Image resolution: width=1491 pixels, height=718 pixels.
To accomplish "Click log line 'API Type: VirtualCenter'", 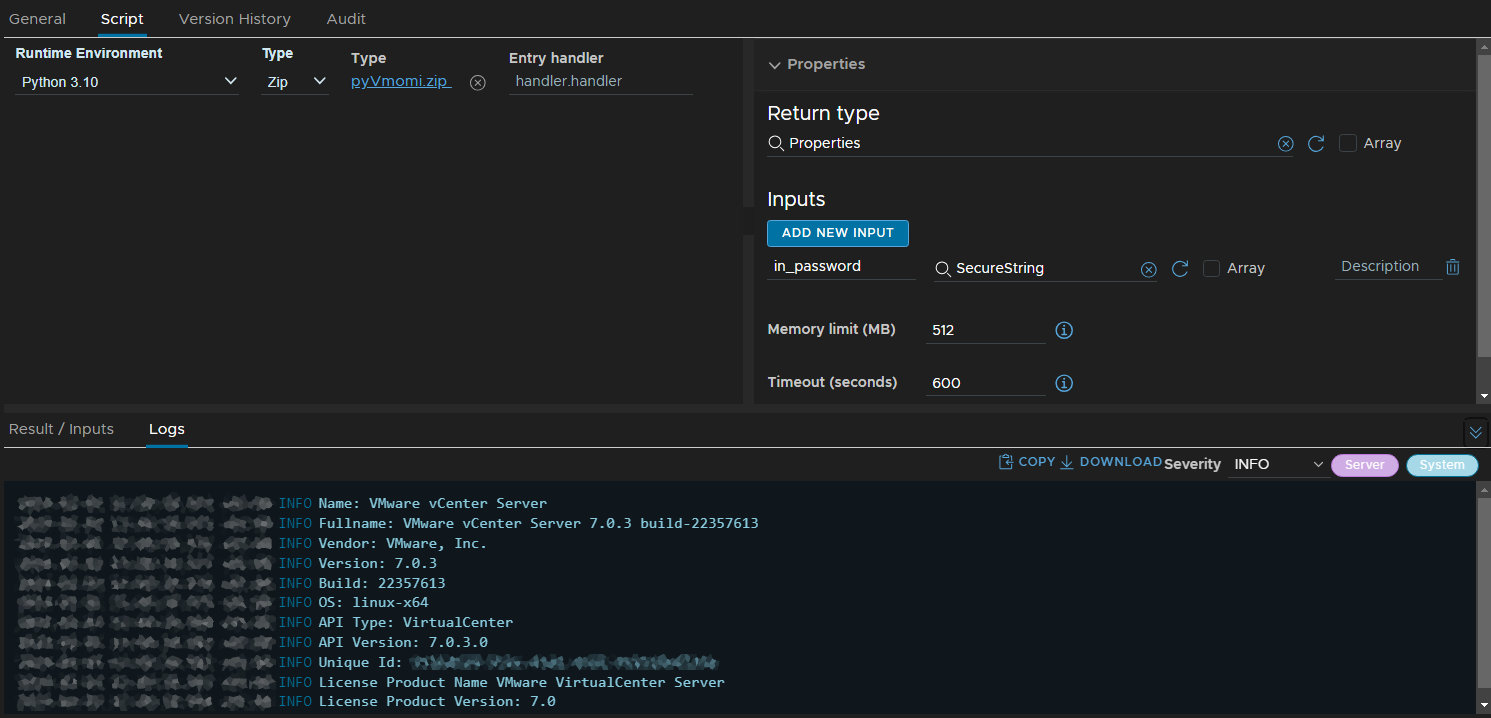I will 416,622.
